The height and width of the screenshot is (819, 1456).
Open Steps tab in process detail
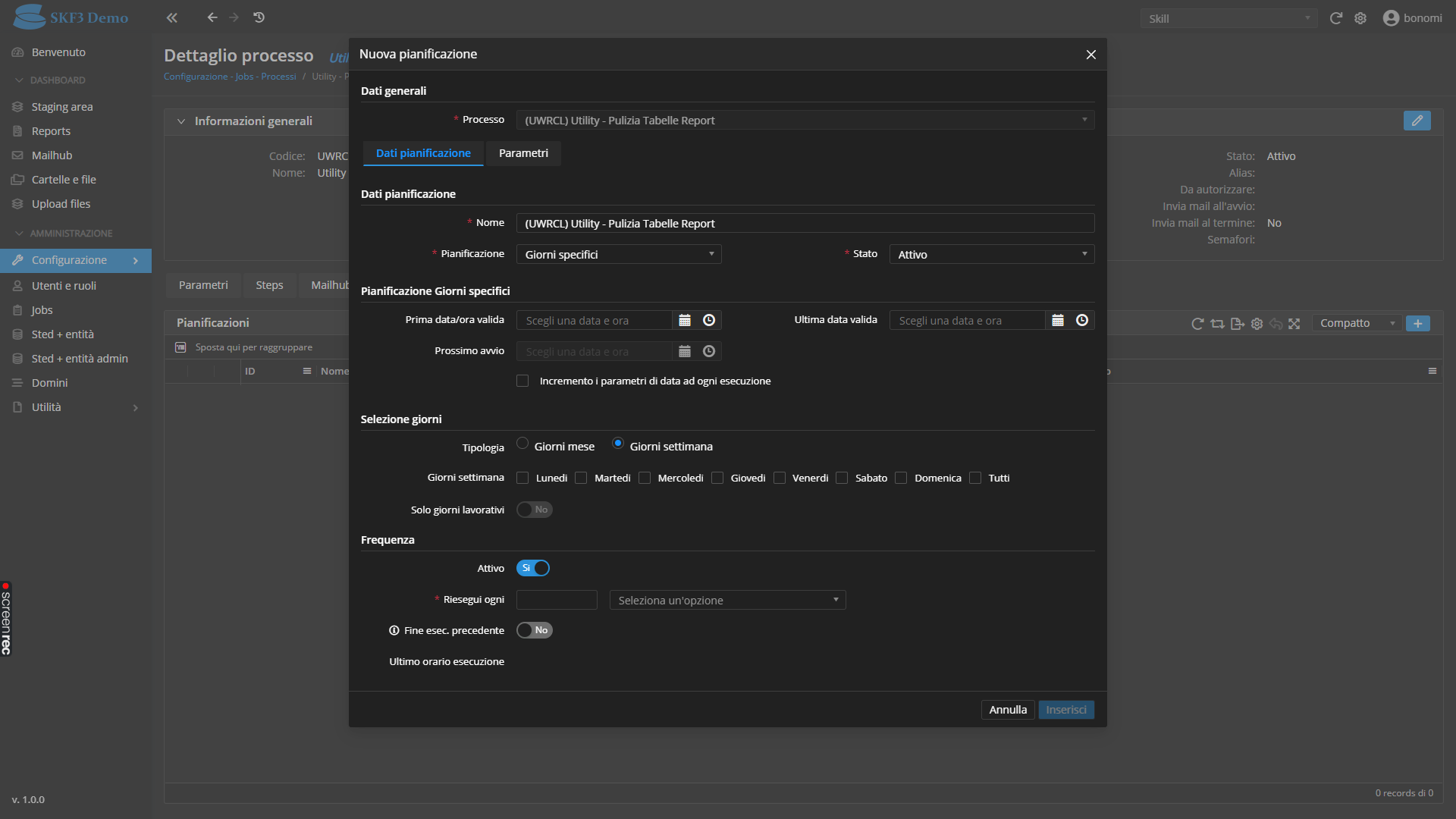[x=269, y=285]
